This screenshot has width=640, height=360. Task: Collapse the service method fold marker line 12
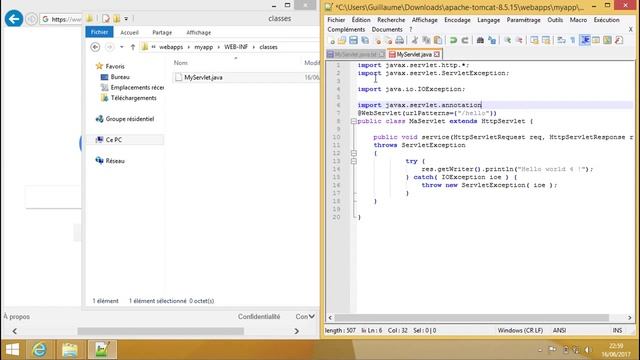click(x=354, y=153)
